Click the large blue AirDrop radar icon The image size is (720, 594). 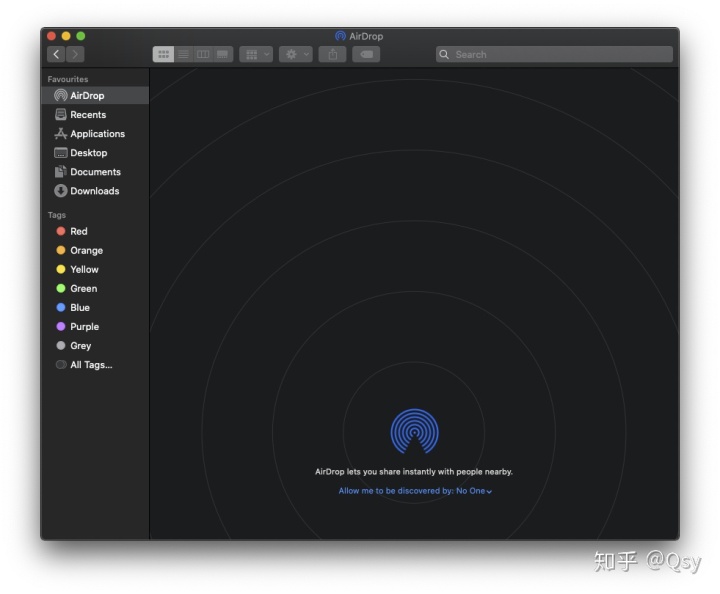415,431
